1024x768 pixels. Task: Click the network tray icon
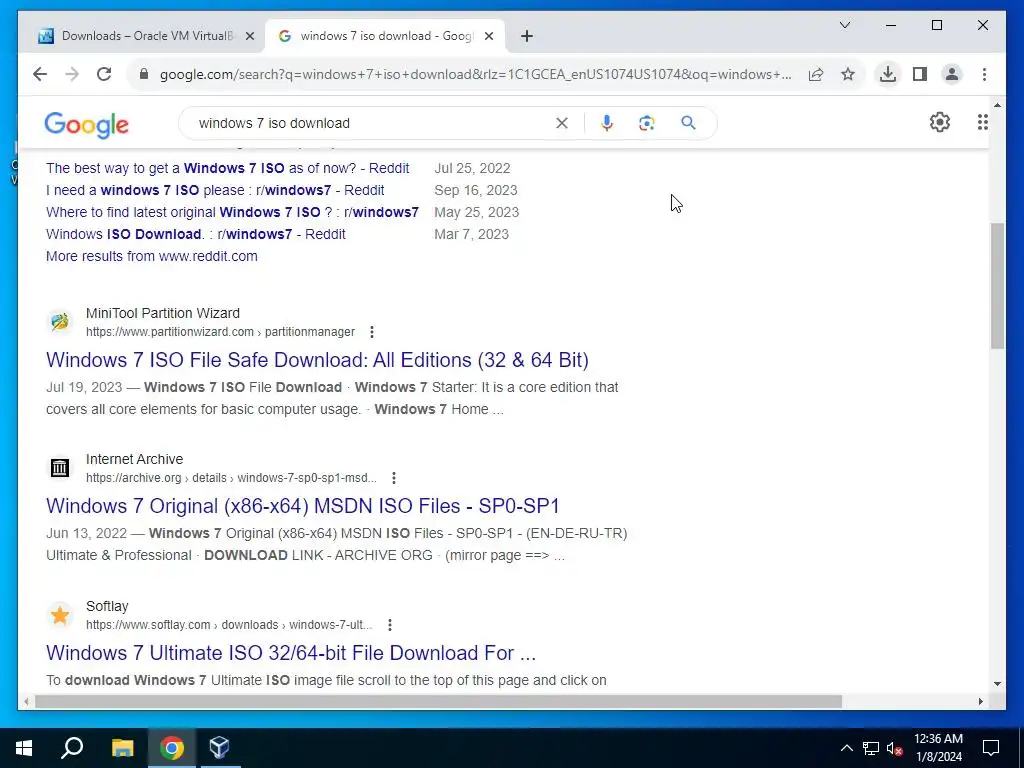click(871, 748)
